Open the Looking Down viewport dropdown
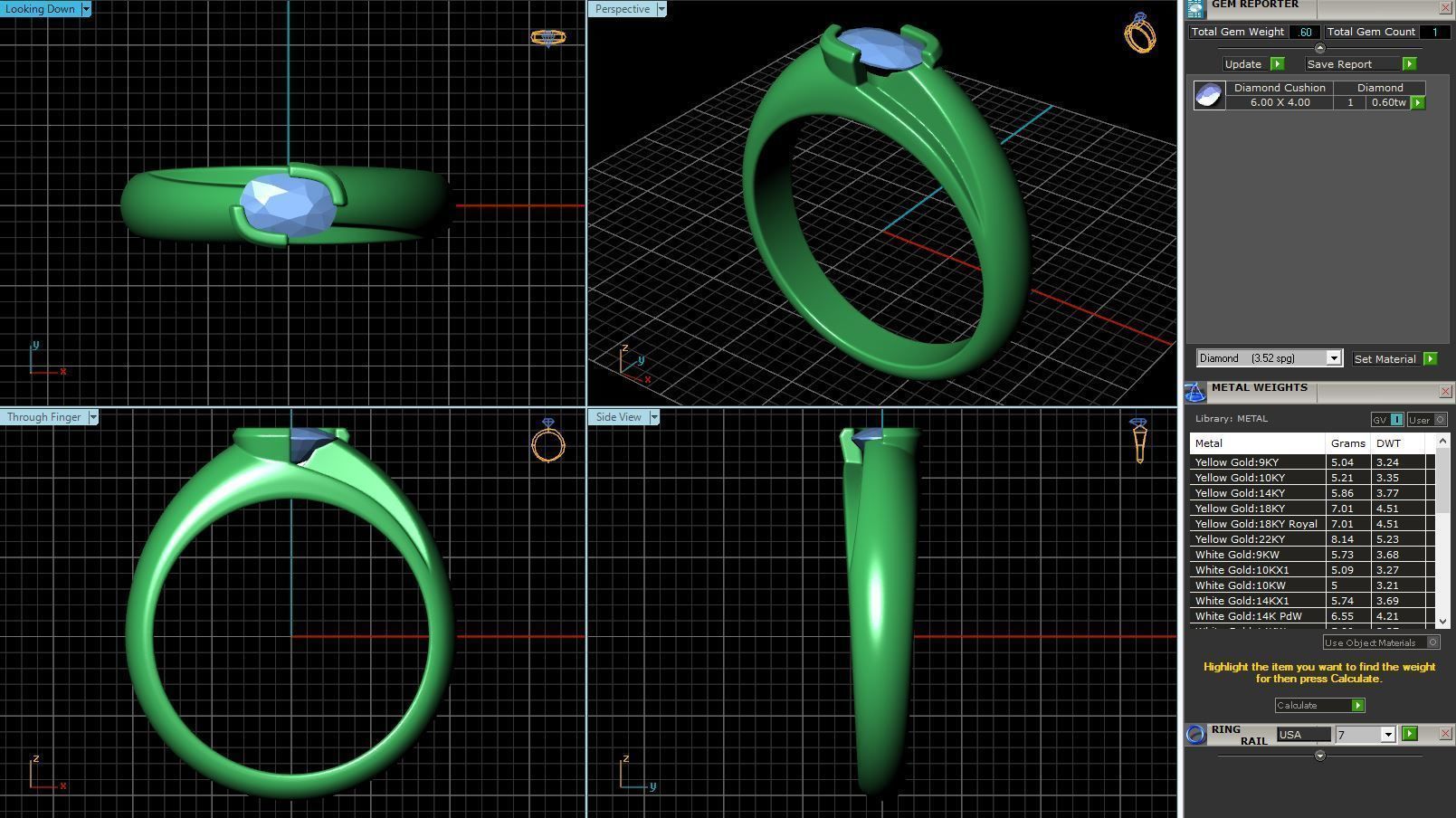Screen dimensions: 1456x818 tap(86, 9)
